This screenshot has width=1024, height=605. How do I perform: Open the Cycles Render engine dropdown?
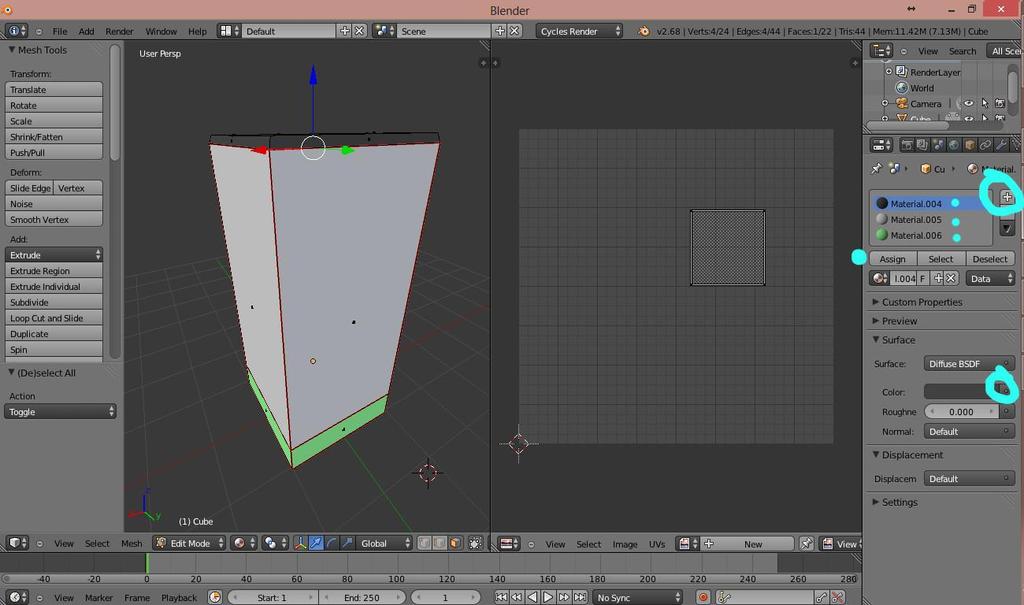579,31
